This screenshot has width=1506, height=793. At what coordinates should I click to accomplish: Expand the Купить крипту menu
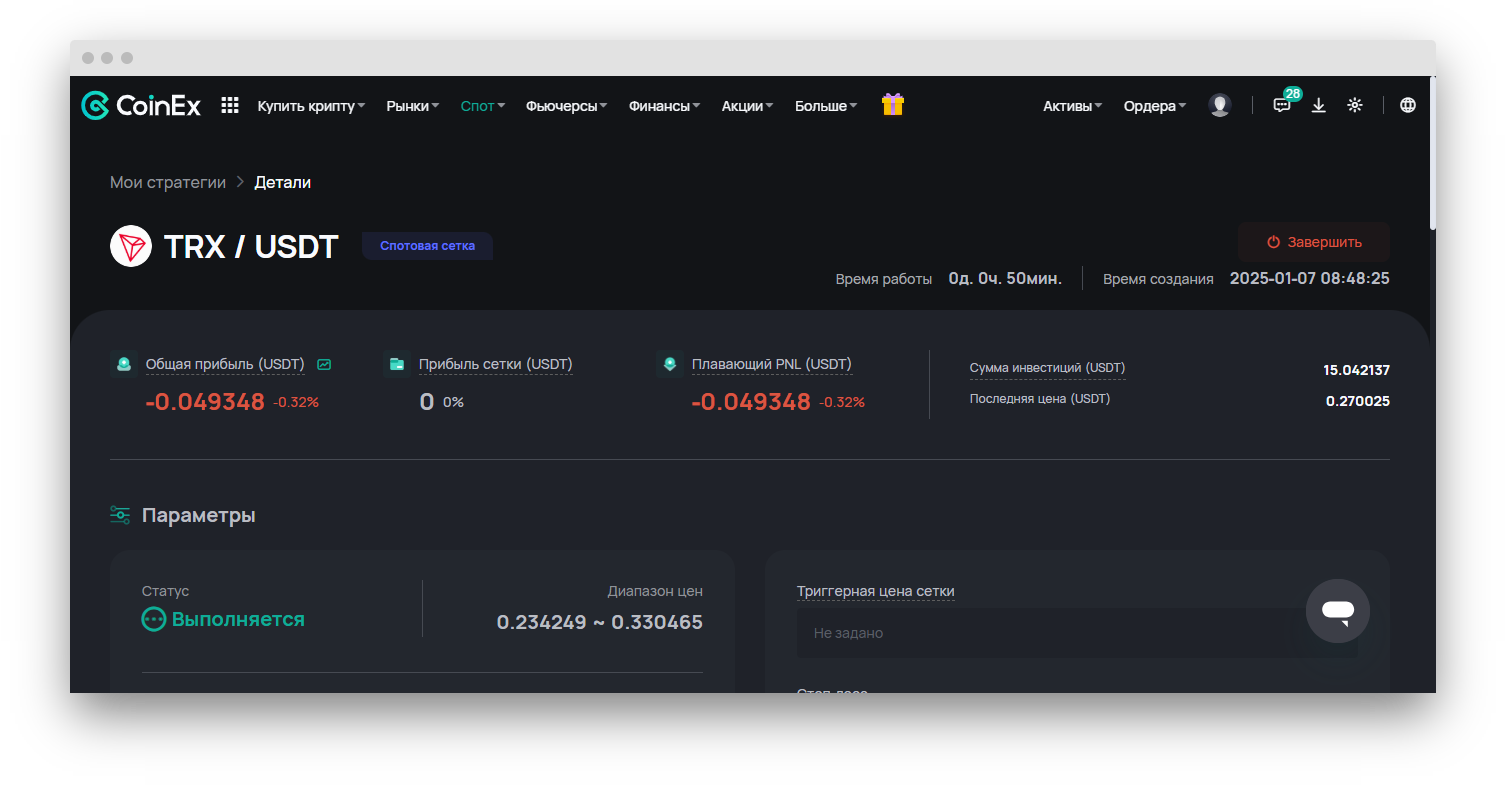tap(311, 106)
